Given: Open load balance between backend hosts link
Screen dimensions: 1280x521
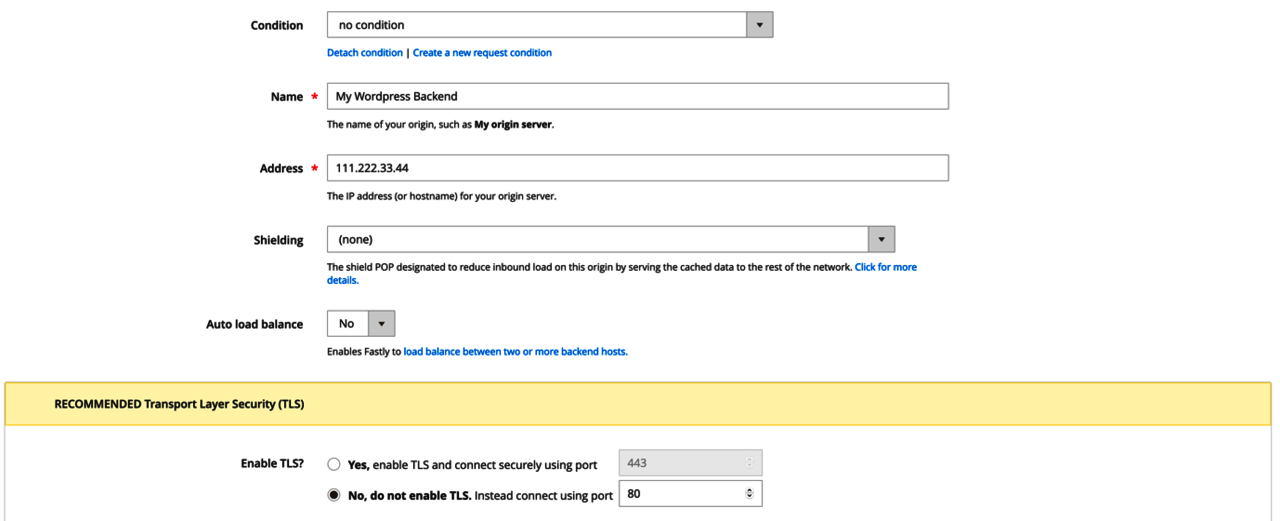Looking at the screenshot, I should tap(515, 352).
